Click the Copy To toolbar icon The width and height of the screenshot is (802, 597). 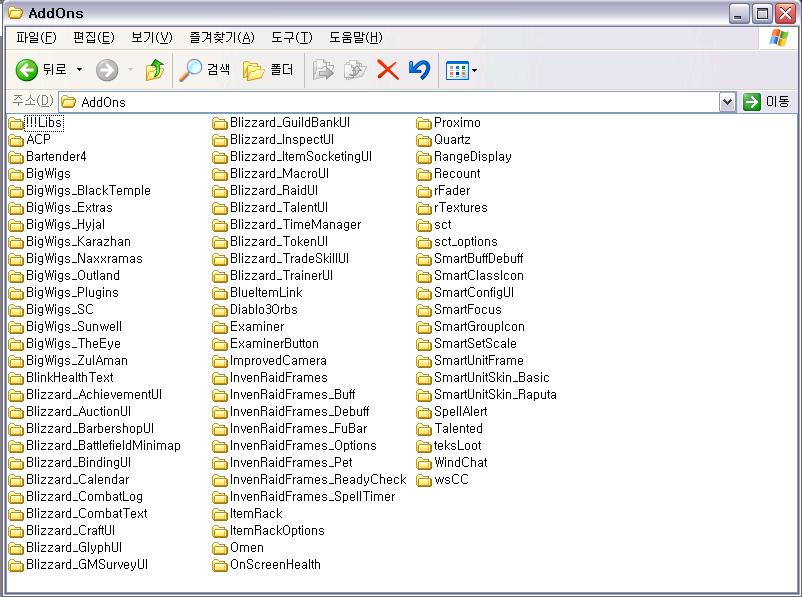(355, 70)
